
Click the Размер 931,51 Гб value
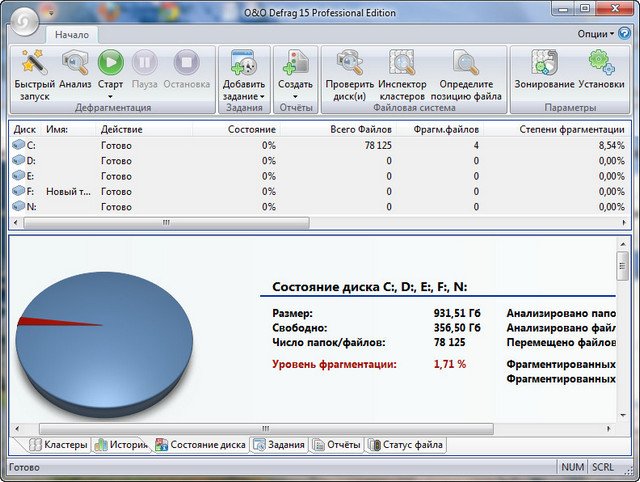coord(457,313)
